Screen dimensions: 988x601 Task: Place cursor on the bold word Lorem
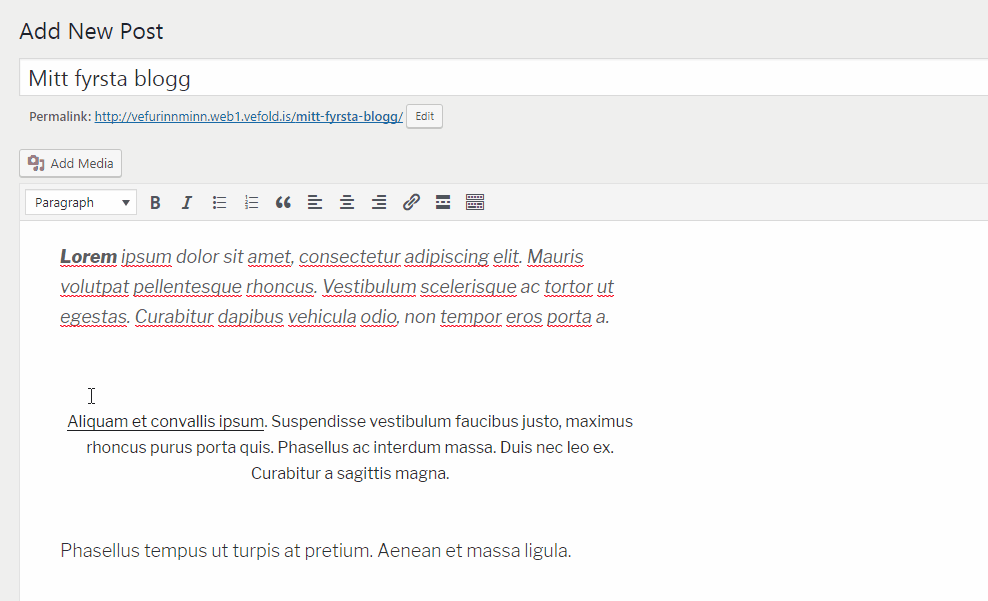[88, 257]
